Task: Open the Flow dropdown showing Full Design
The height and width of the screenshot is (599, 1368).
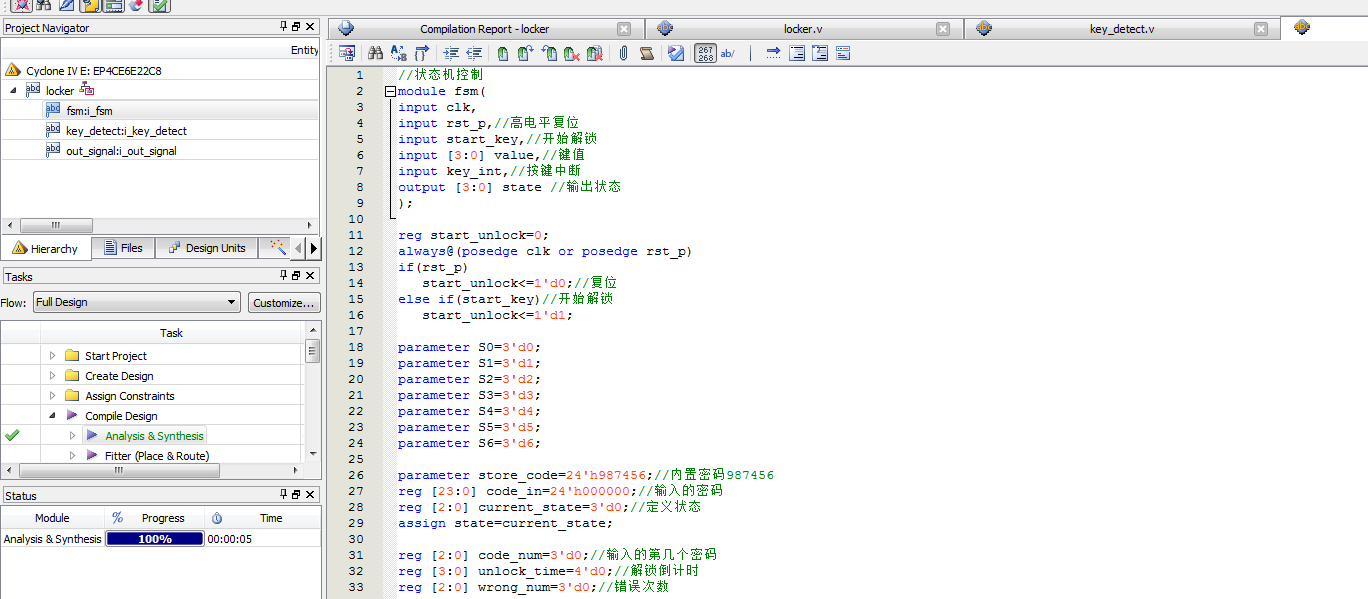Action: point(136,302)
